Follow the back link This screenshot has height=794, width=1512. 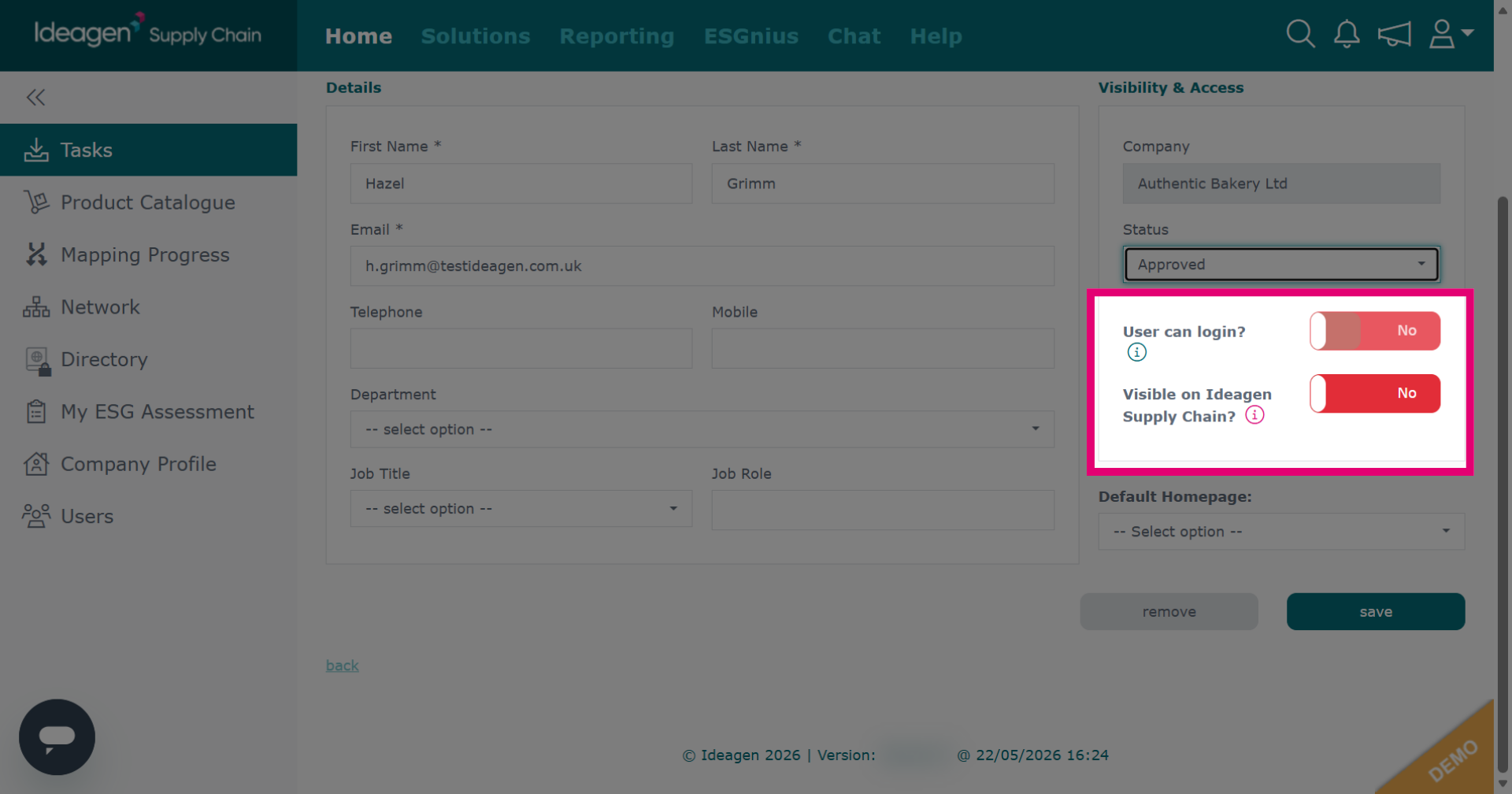342,666
